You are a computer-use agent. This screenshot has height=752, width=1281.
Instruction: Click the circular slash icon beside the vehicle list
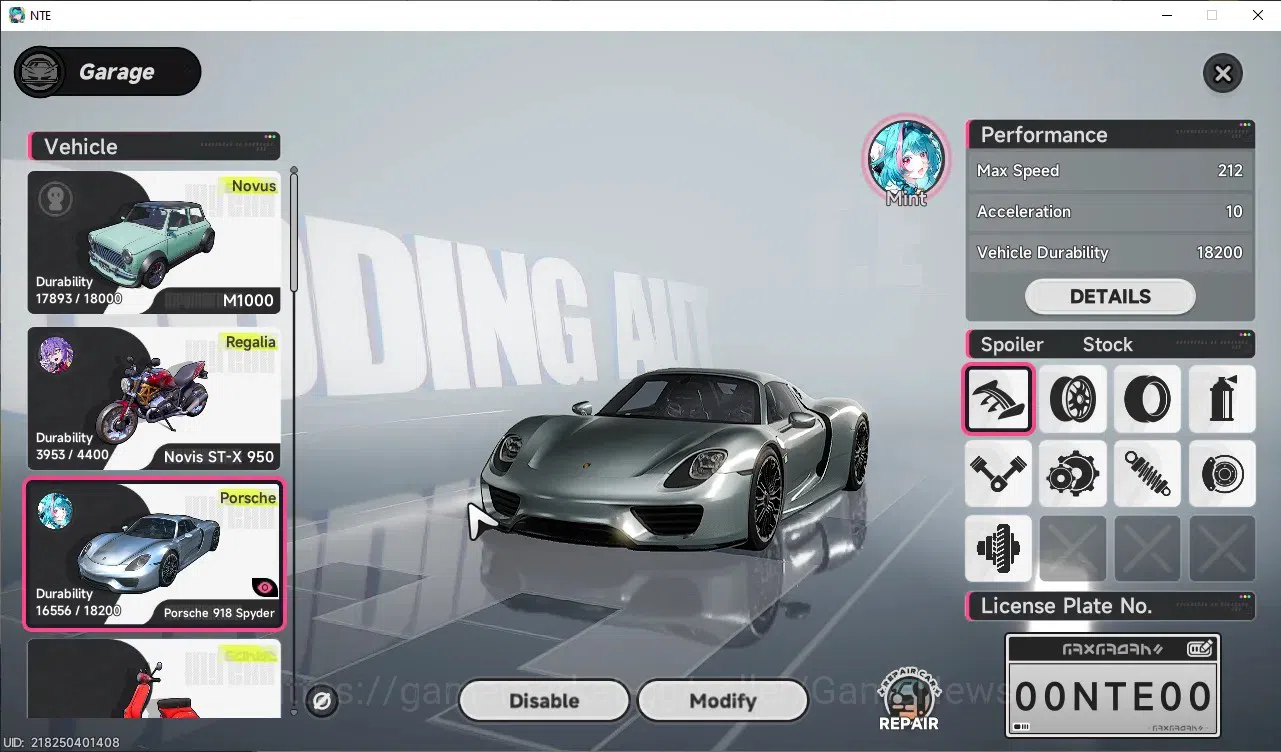pyautogui.click(x=322, y=701)
